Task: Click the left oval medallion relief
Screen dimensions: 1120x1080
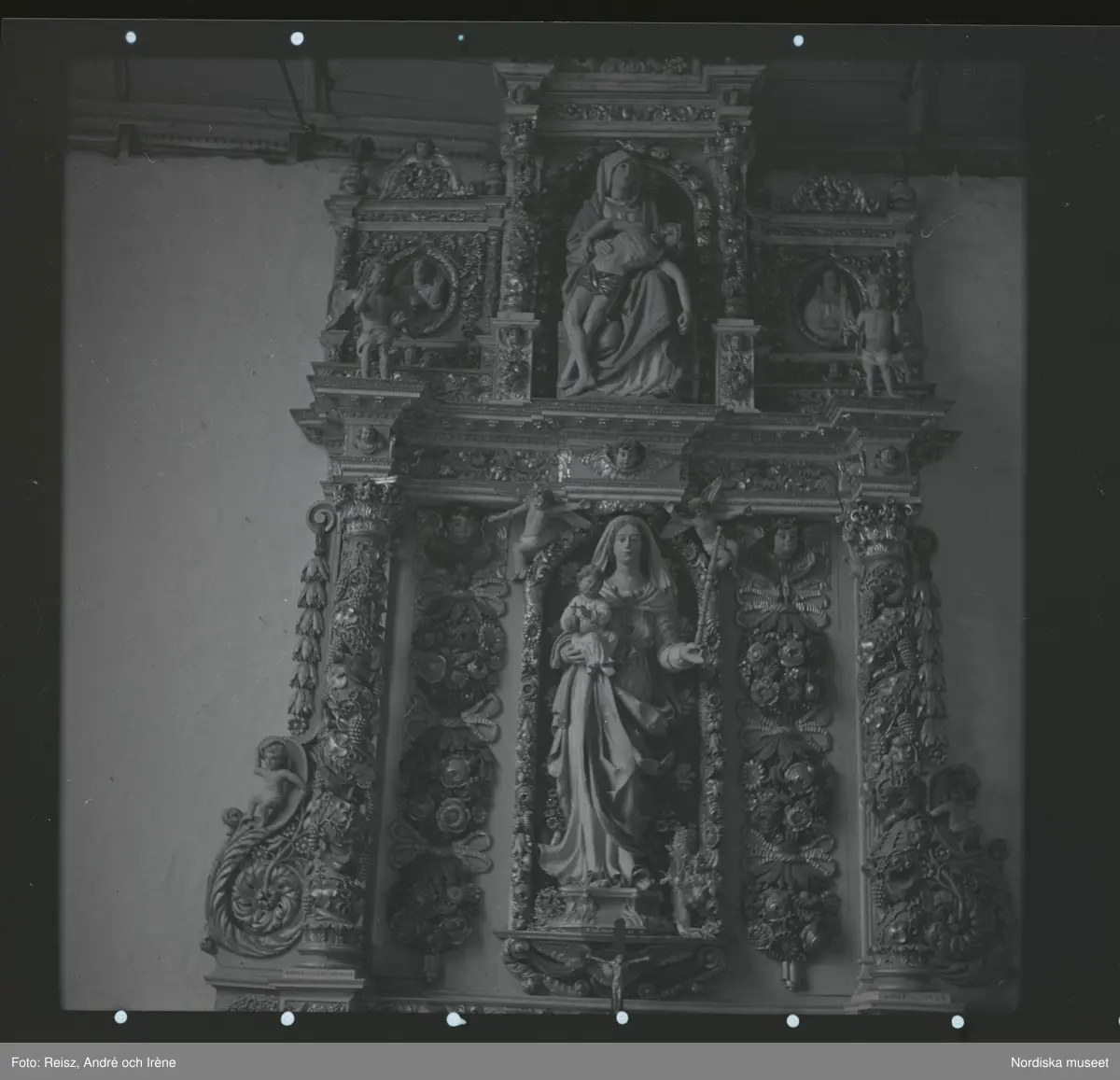Action: [422, 290]
